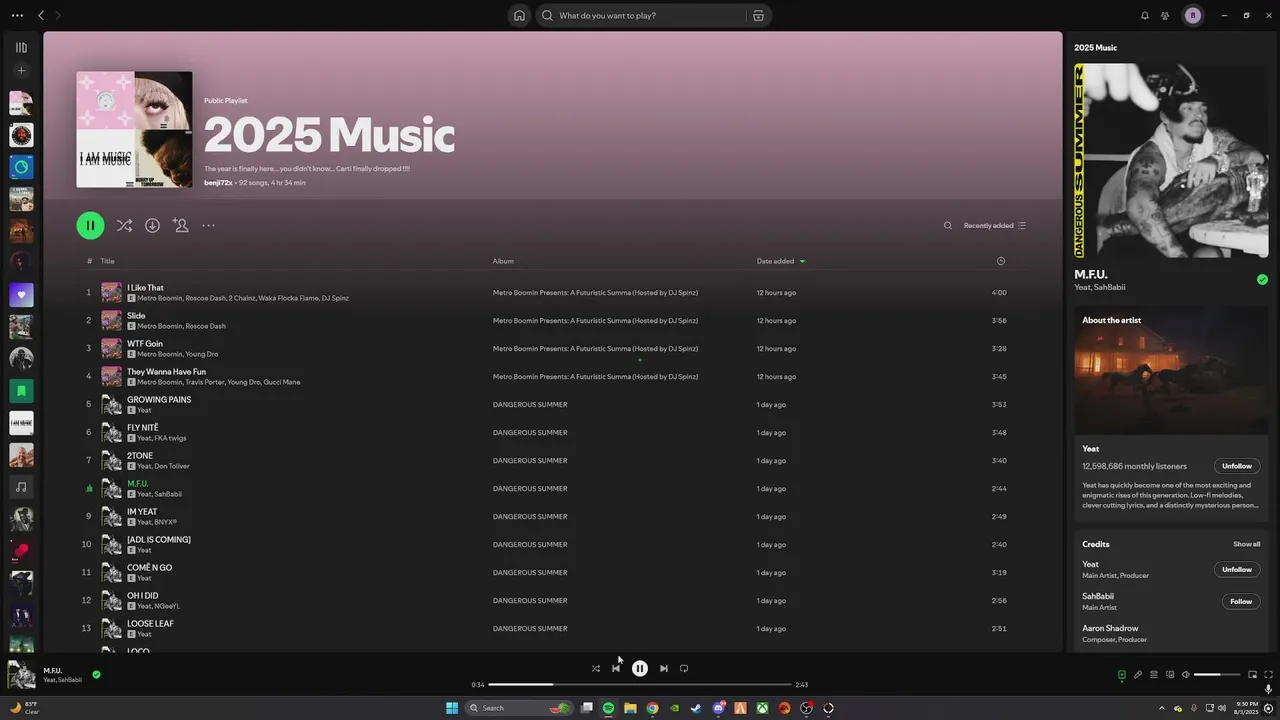The image size is (1280, 720).
Task: Open the three-dot app menu
Action: (17, 15)
